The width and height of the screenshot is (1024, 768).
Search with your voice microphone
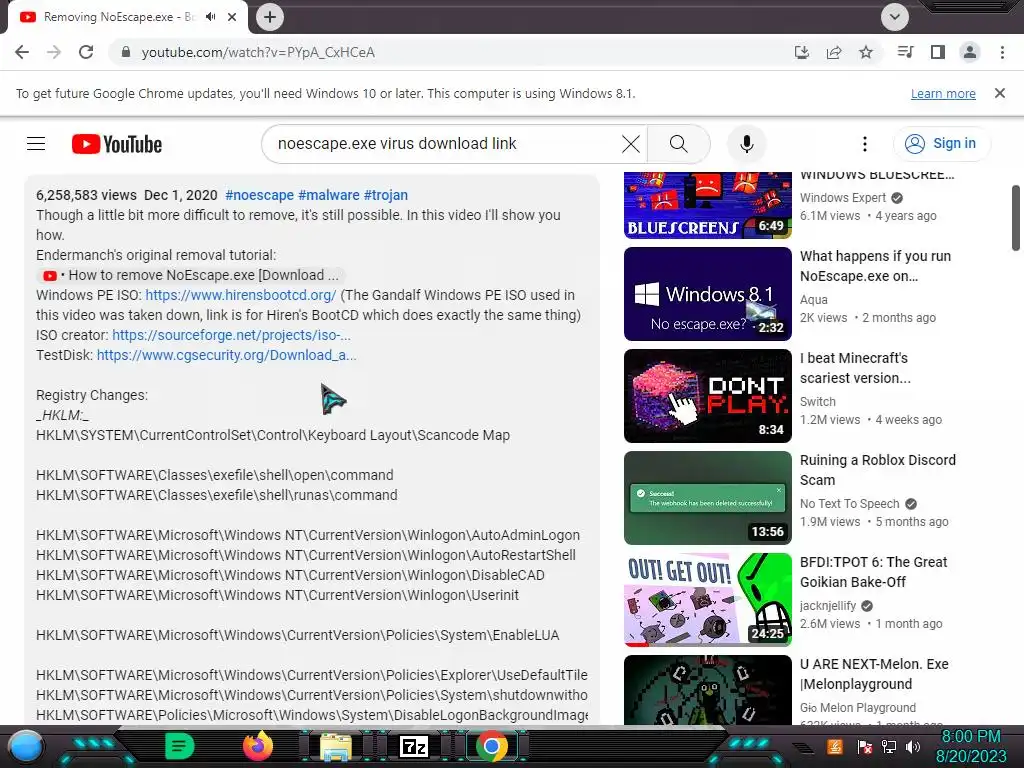tap(746, 144)
